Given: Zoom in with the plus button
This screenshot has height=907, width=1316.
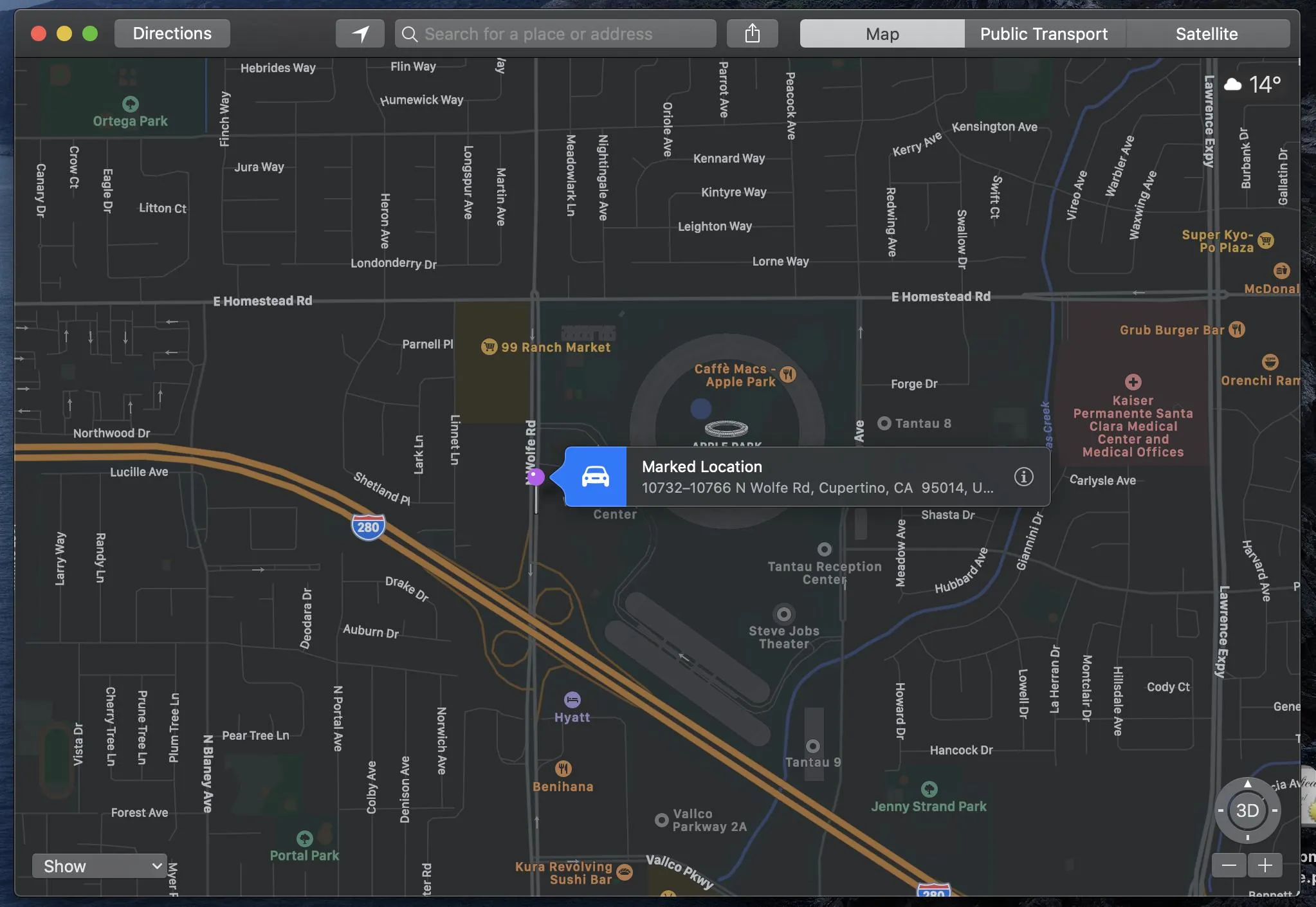Looking at the screenshot, I should tap(1265, 865).
